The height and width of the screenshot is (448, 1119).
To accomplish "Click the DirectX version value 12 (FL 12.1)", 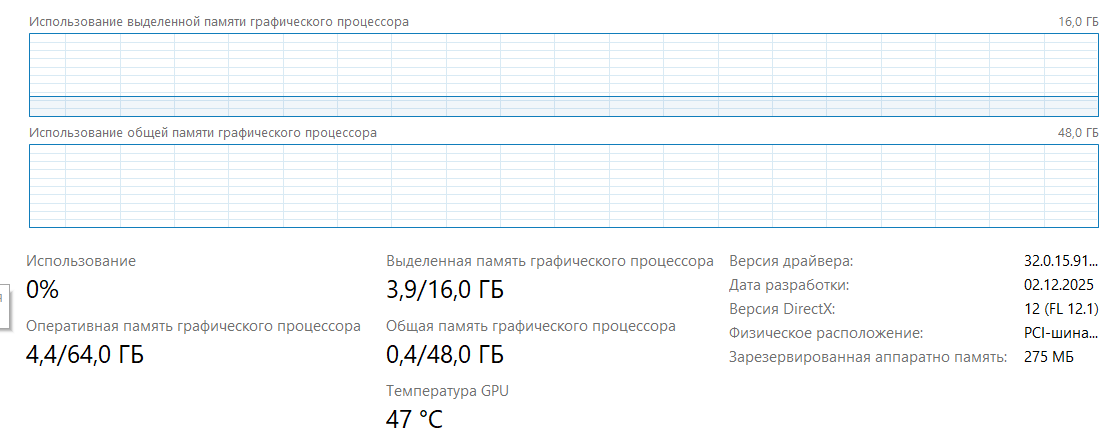I will (x=1060, y=309).
